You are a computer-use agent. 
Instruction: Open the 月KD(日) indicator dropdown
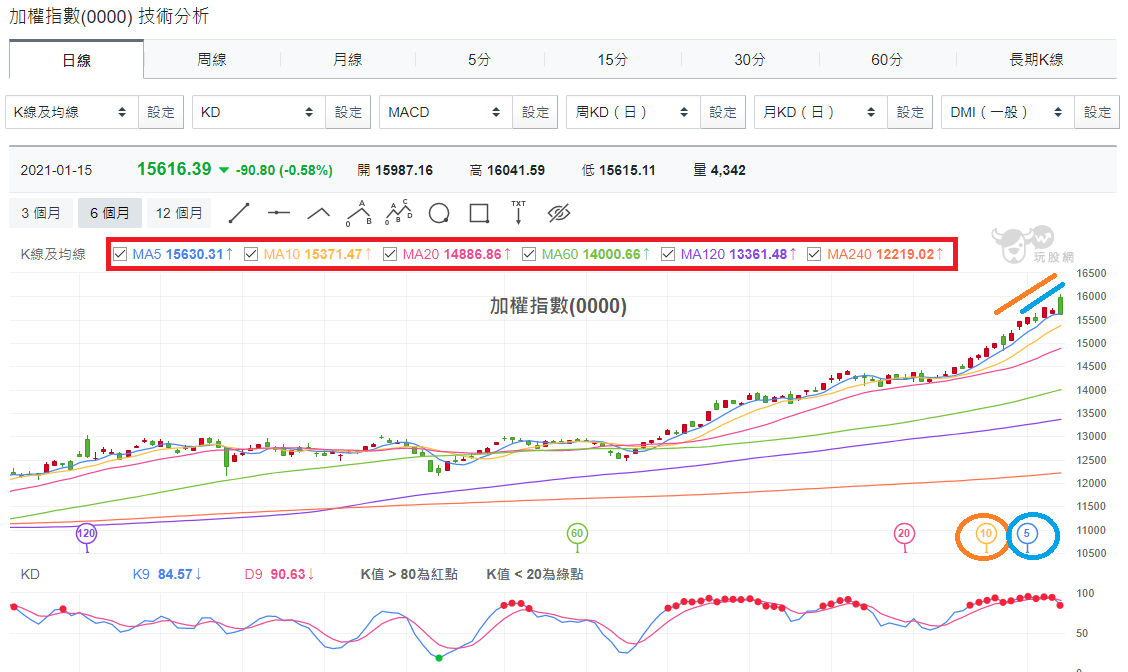point(821,112)
